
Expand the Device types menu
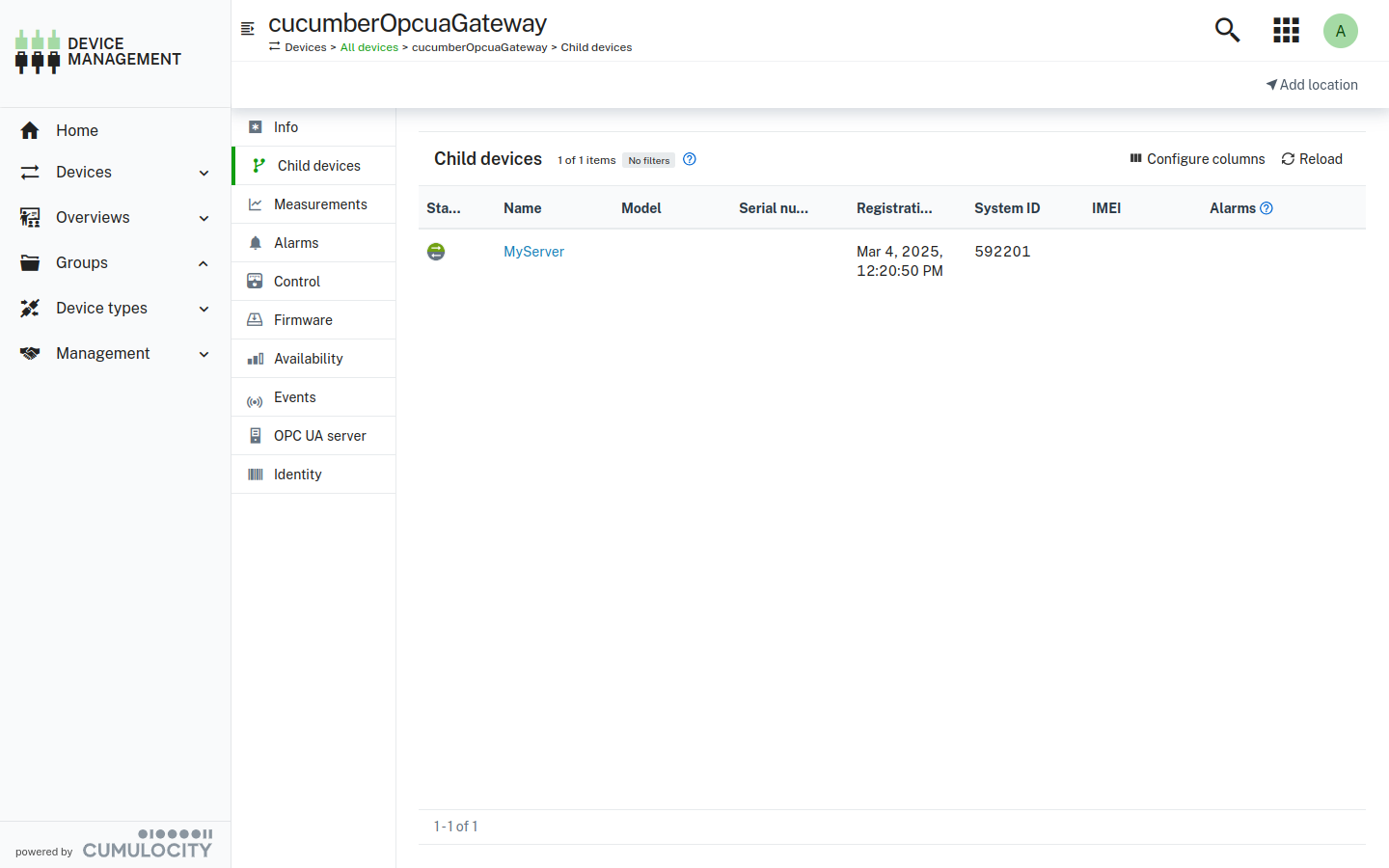pyautogui.click(x=115, y=309)
